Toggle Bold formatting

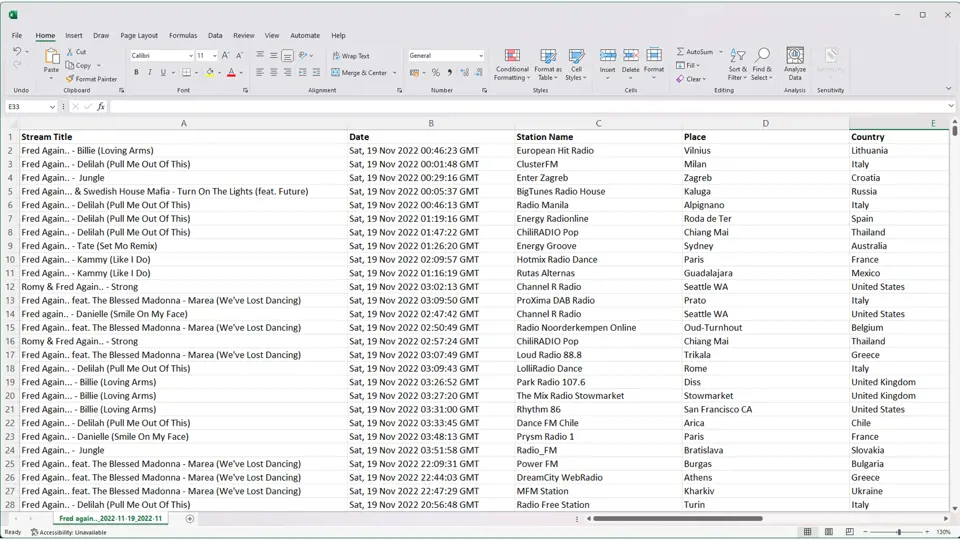136,72
